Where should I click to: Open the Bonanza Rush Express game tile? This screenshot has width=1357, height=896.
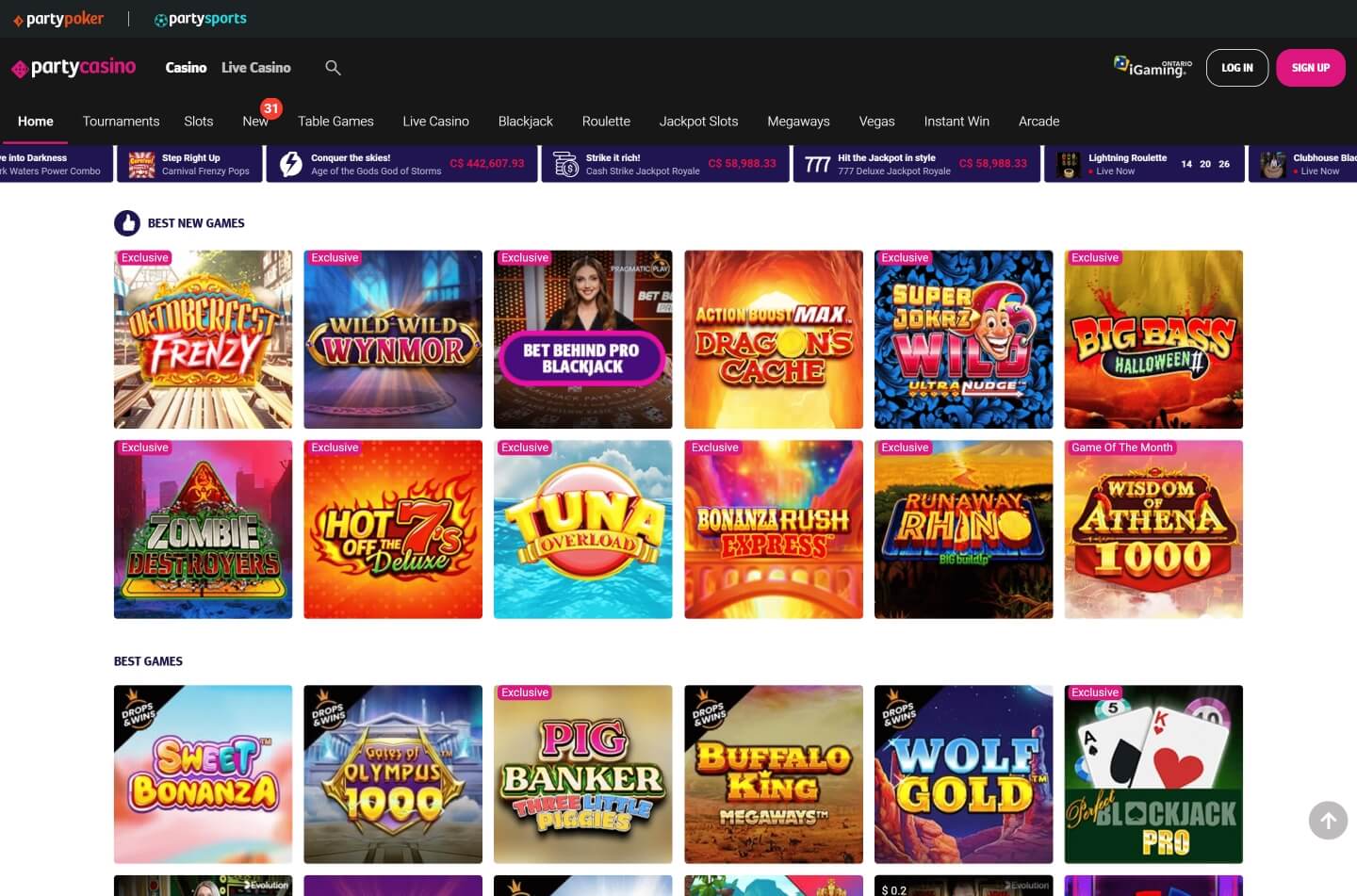pos(774,529)
